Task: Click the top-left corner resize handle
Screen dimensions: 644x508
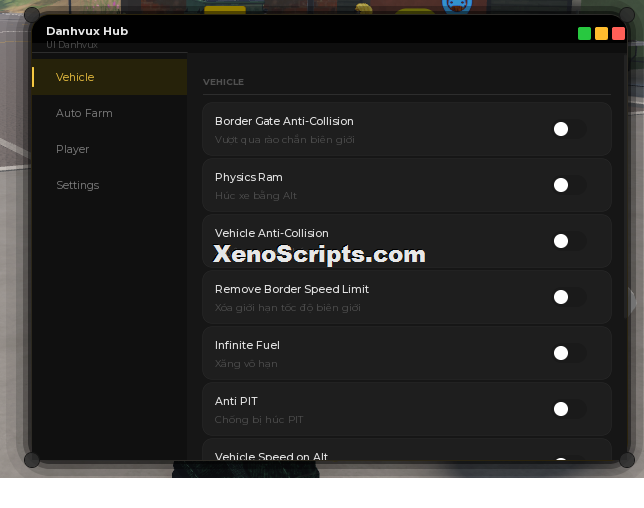Action: point(32,15)
